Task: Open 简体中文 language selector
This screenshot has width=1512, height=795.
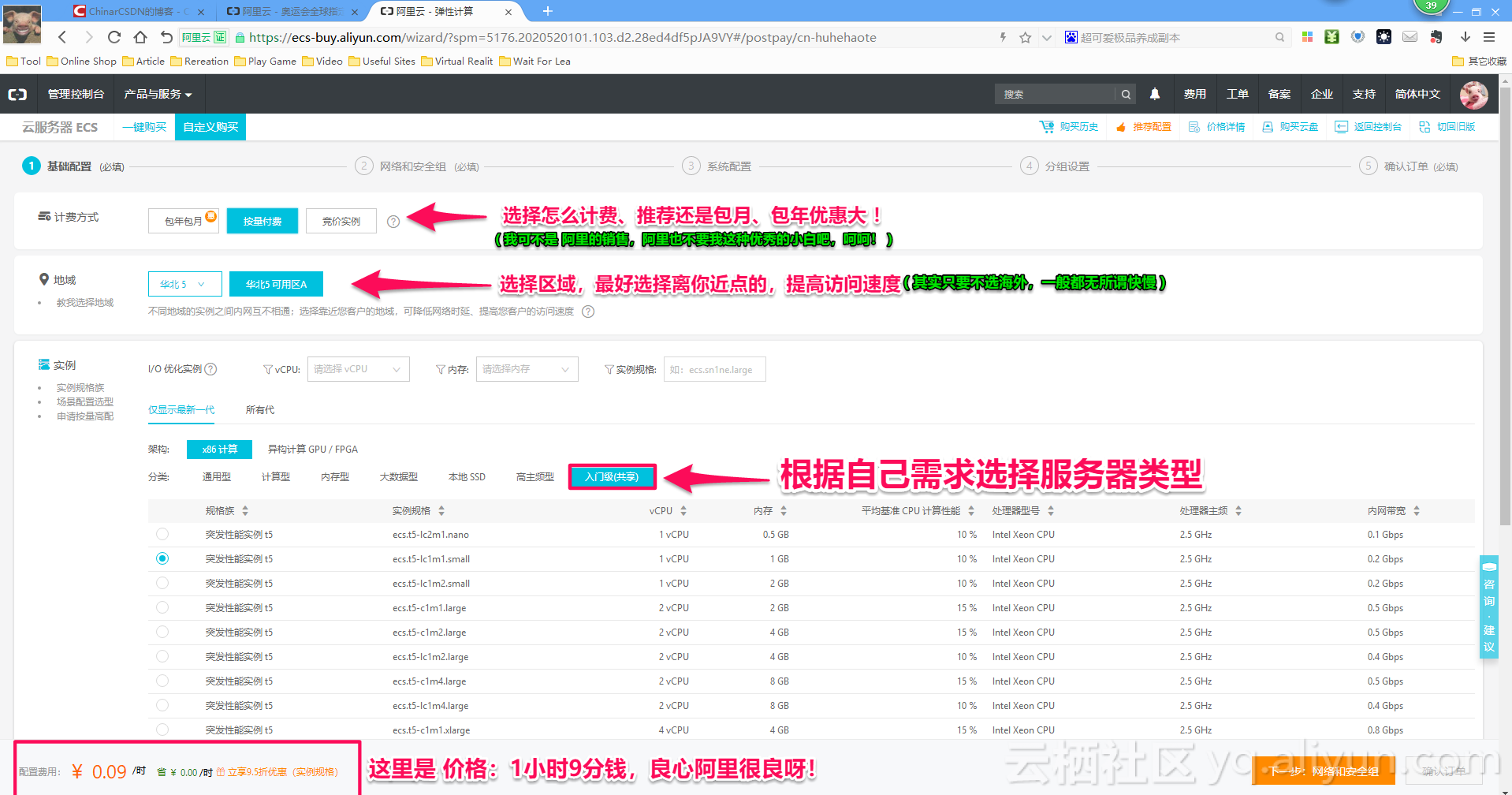Action: (1417, 94)
